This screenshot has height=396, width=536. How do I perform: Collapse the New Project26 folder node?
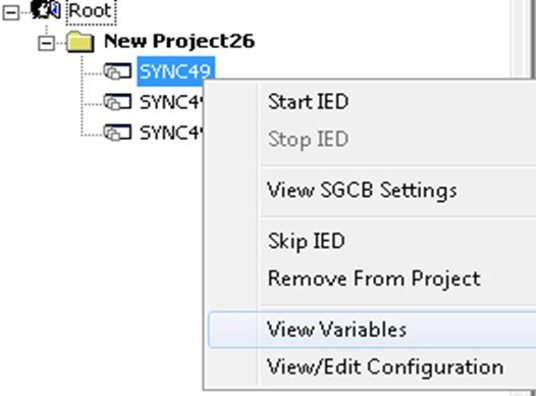(46, 43)
